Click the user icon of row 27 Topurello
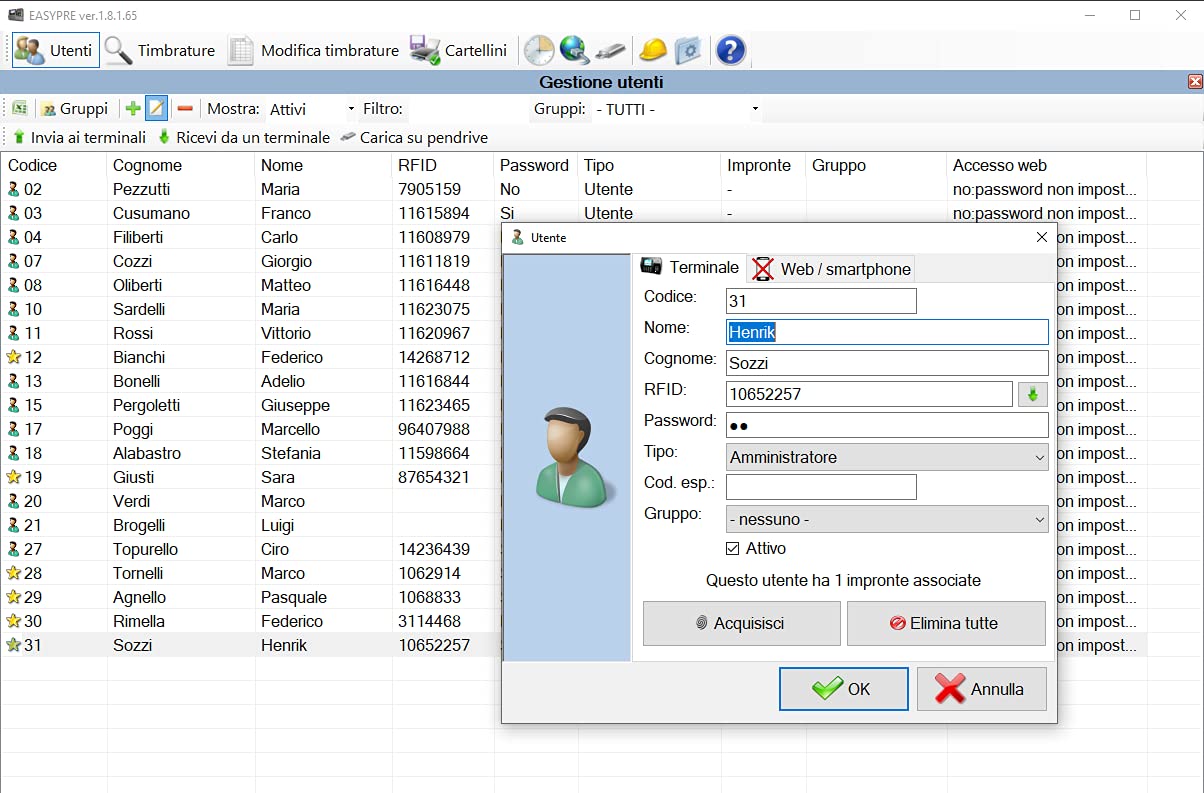 point(14,549)
